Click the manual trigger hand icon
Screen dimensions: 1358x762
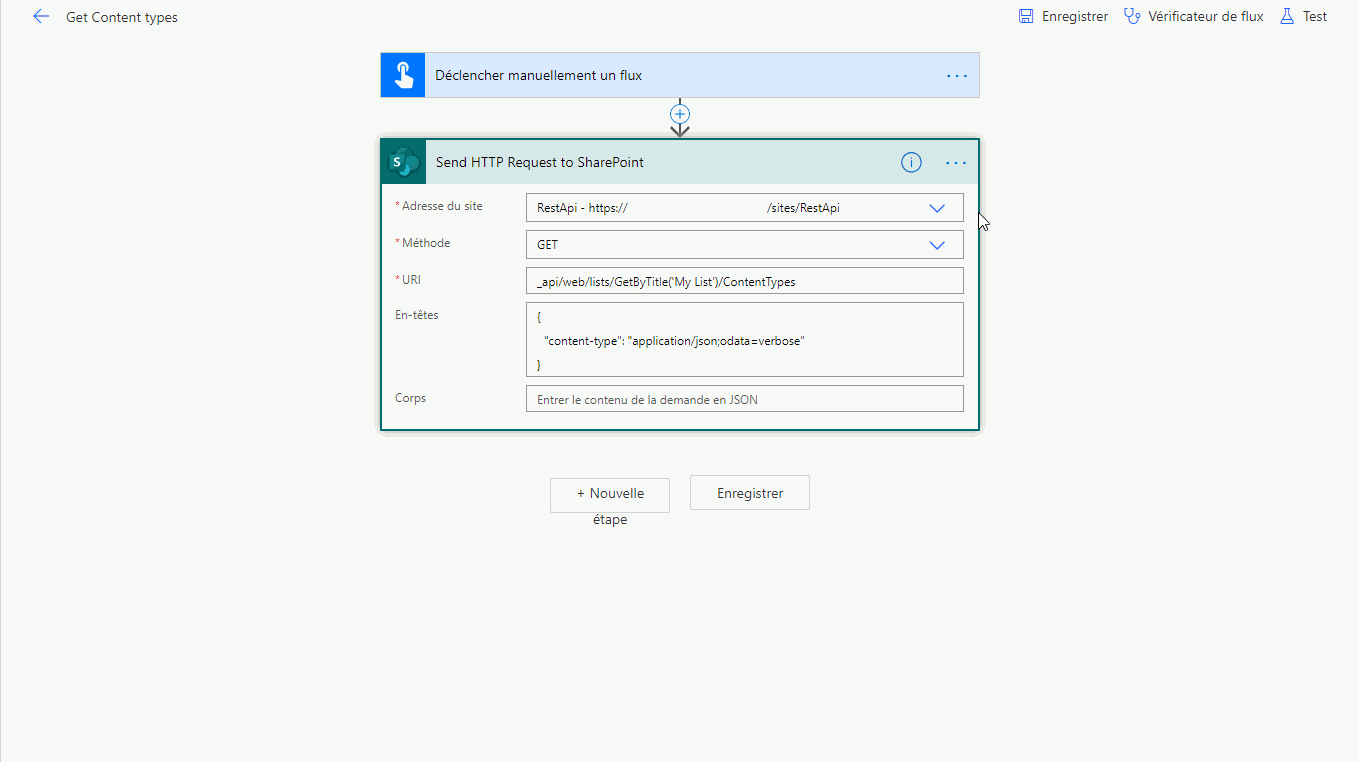point(403,75)
